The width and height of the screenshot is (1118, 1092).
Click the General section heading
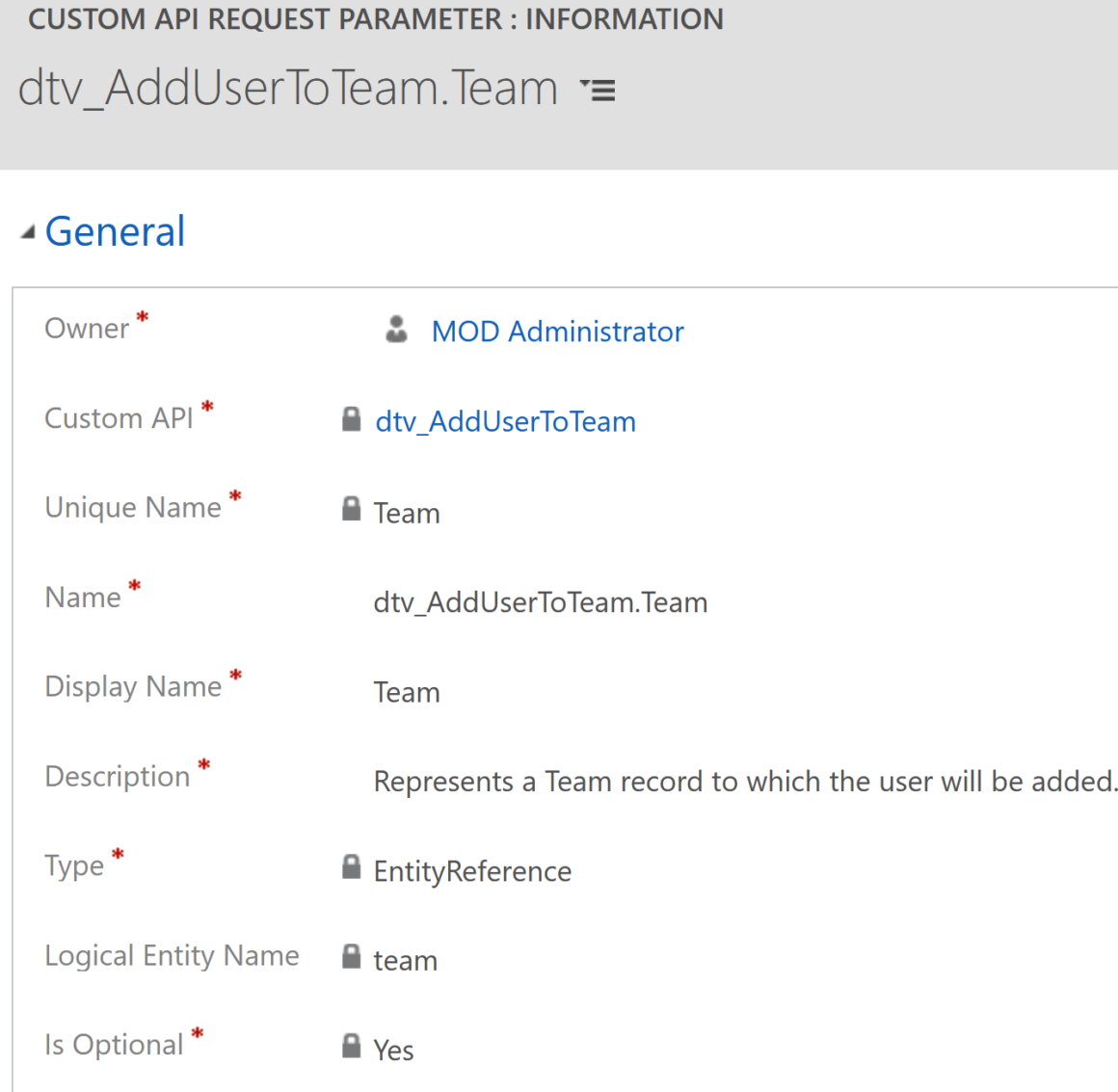pos(115,230)
